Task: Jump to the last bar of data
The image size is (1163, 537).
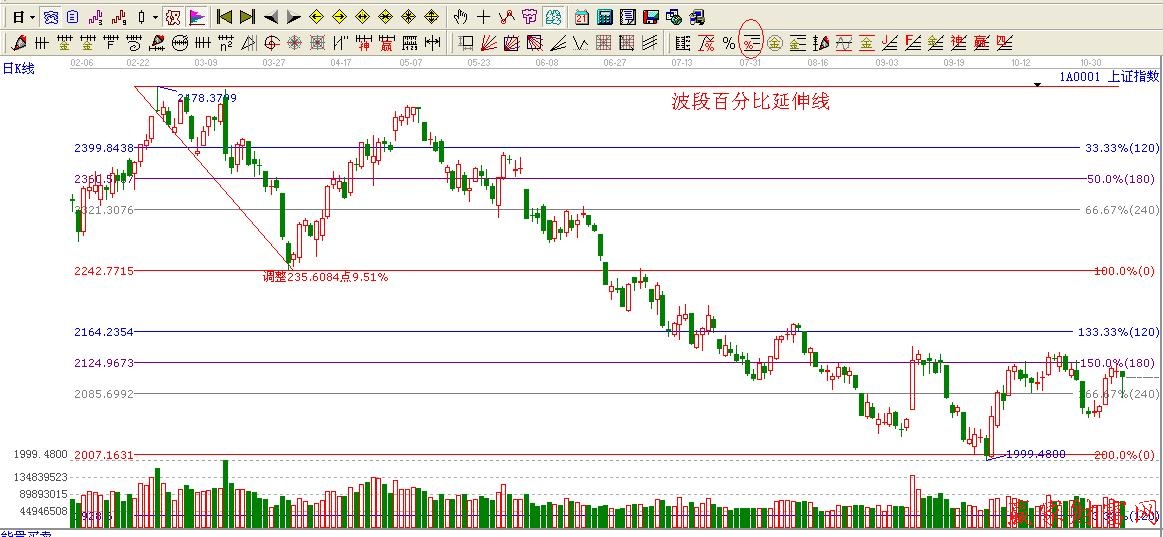Action: click(247, 17)
